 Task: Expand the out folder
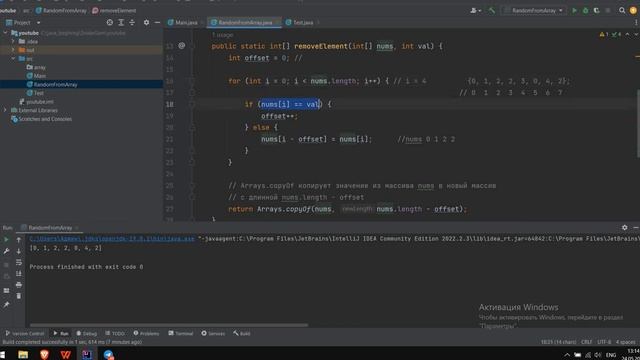click(x=13, y=50)
